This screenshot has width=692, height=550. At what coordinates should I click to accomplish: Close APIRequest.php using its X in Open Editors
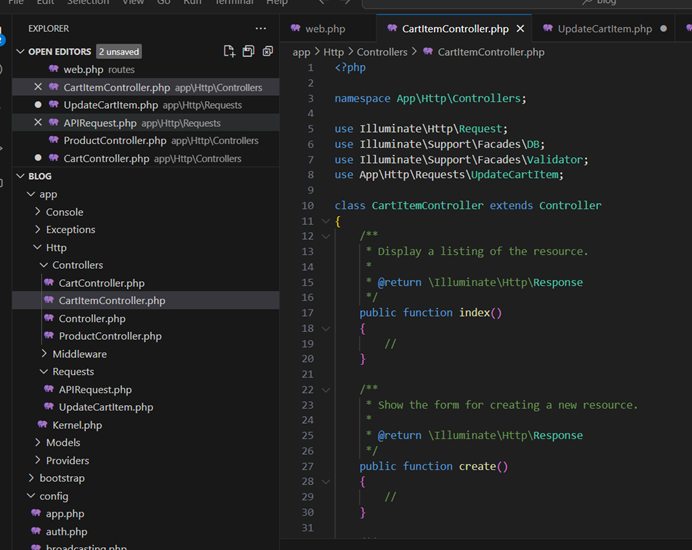(x=38, y=123)
